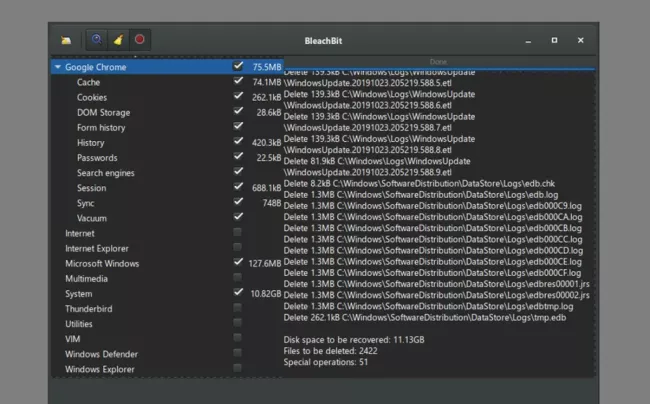The height and width of the screenshot is (404, 650).
Task: Select the DOM Storage item
Action: click(x=104, y=112)
